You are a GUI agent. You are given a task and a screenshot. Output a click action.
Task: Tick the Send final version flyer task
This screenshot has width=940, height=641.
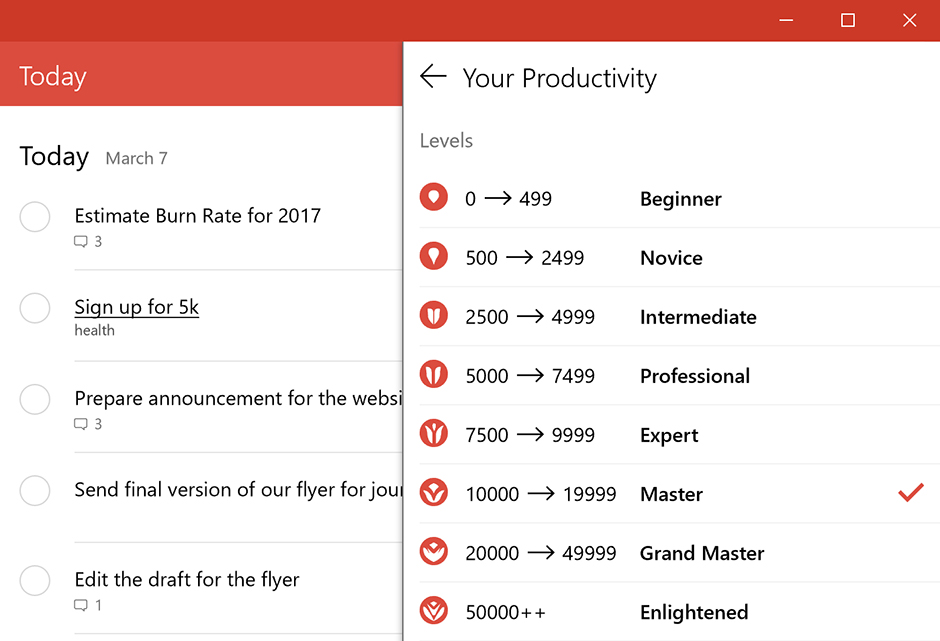tap(35, 490)
